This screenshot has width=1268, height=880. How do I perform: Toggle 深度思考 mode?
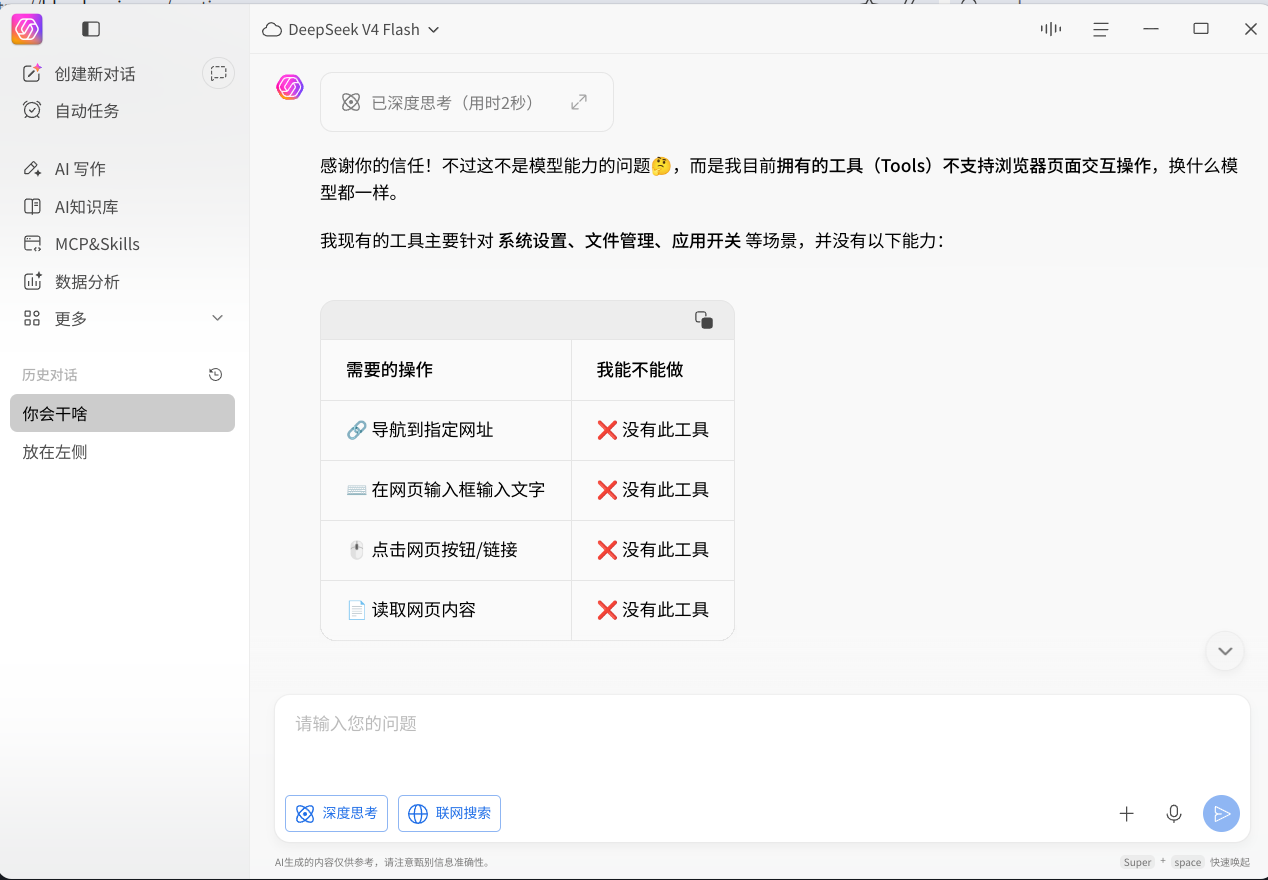(x=336, y=813)
